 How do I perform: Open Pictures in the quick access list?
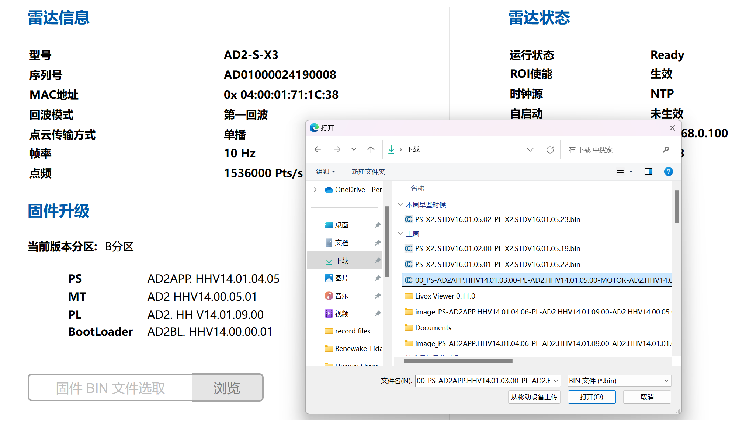pos(337,278)
